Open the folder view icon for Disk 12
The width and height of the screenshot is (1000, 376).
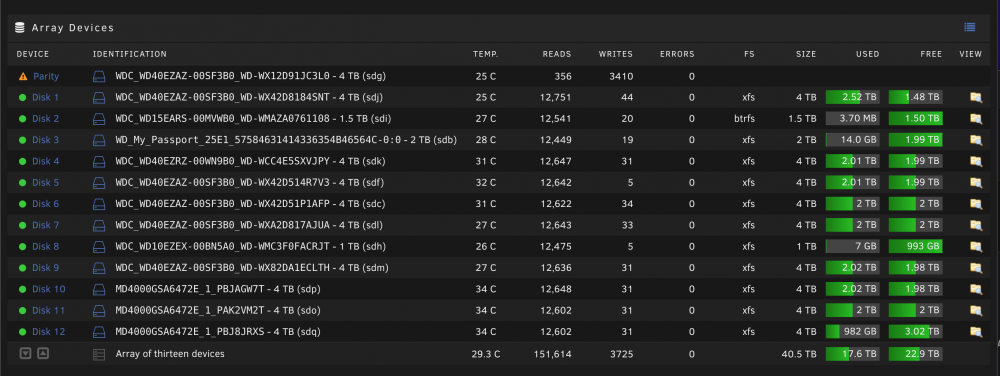975,332
